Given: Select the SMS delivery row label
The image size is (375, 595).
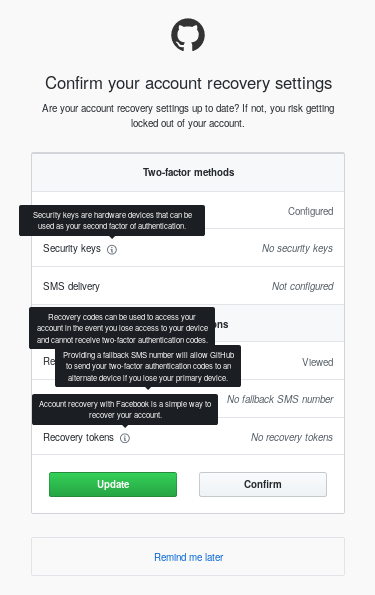Looking at the screenshot, I should pos(71,286).
